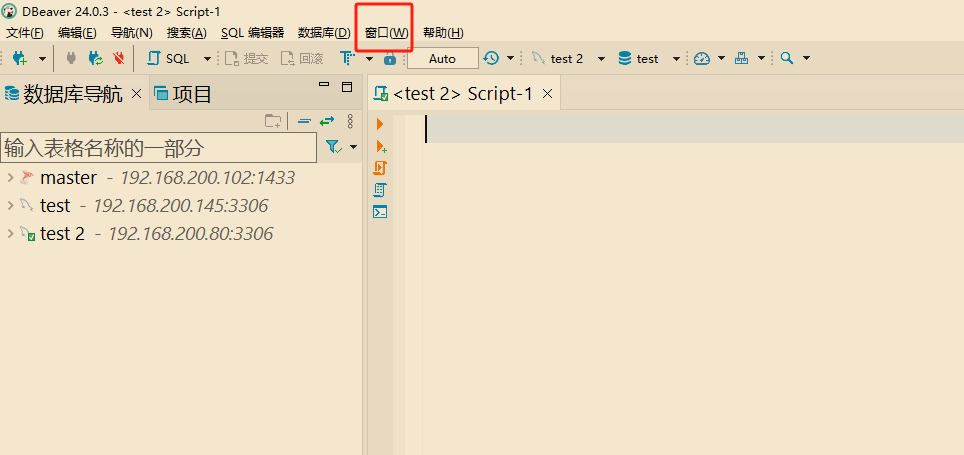Click the Reconnect icon in toolbar
This screenshot has height=455, width=964.
(95, 58)
